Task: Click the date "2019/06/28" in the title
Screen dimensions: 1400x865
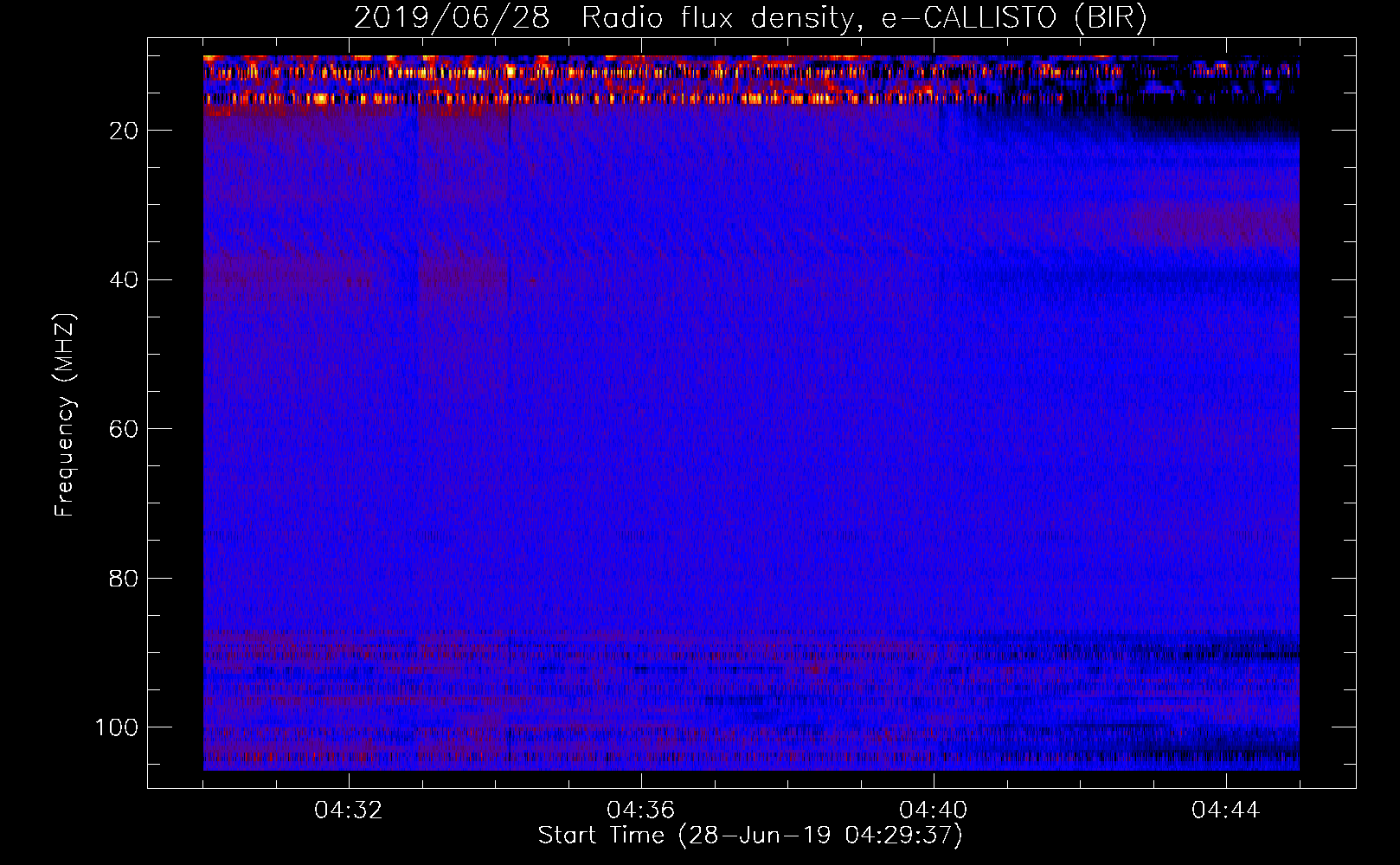Action: pyautogui.click(x=452, y=18)
